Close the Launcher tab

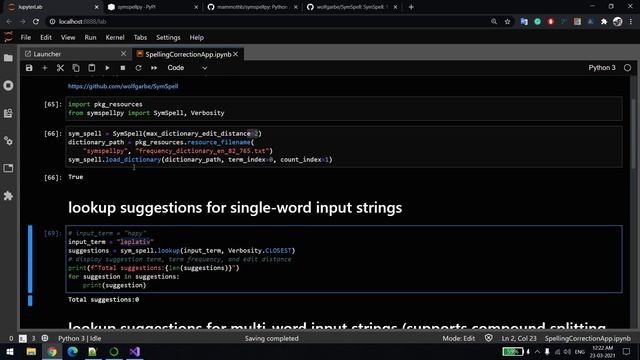tap(123, 54)
